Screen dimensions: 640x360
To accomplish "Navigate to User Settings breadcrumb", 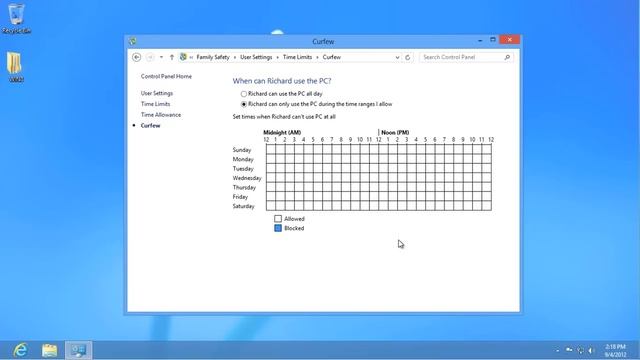I will pos(256,57).
